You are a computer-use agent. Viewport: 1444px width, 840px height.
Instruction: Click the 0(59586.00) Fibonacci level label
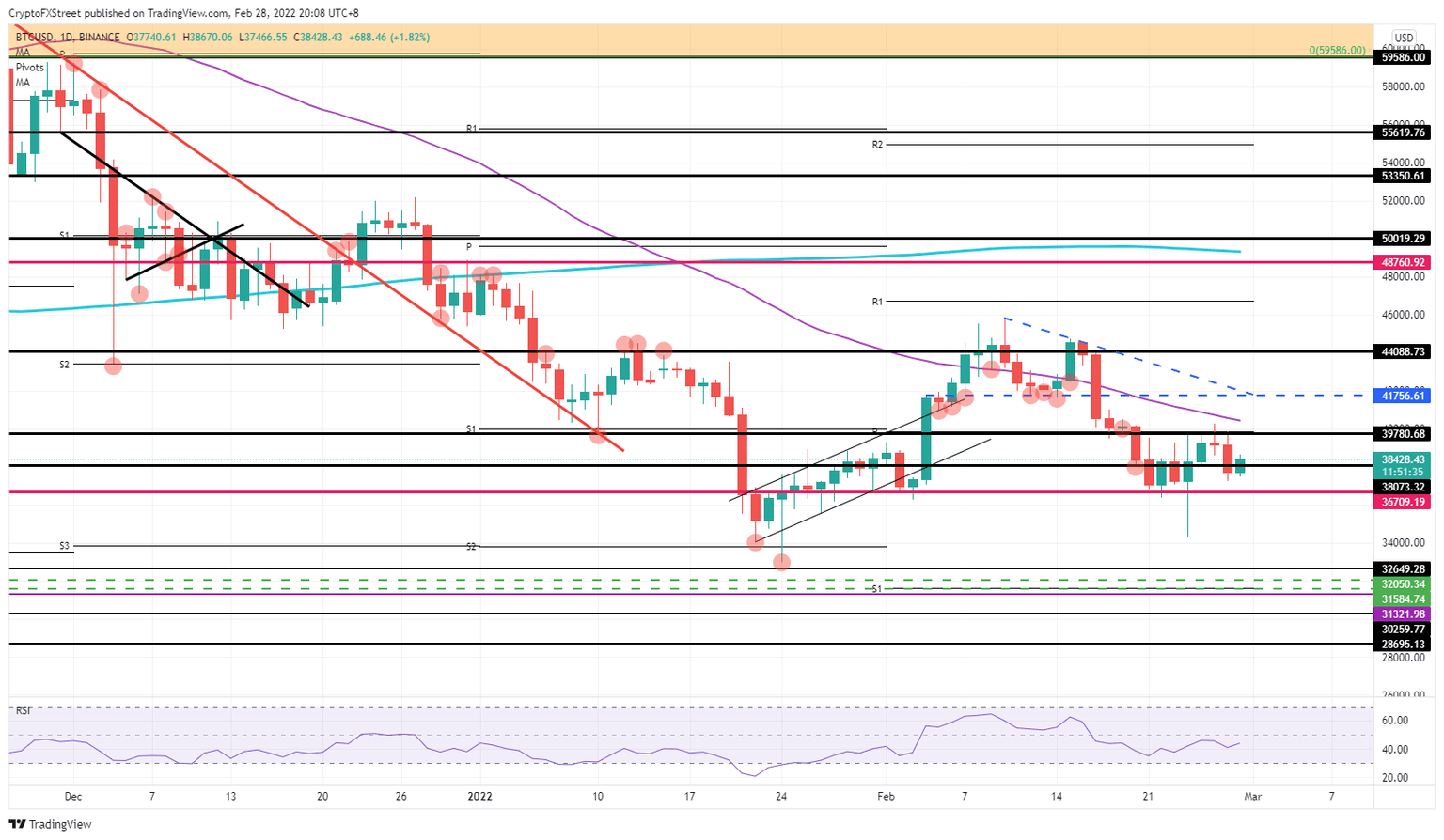click(x=1337, y=49)
